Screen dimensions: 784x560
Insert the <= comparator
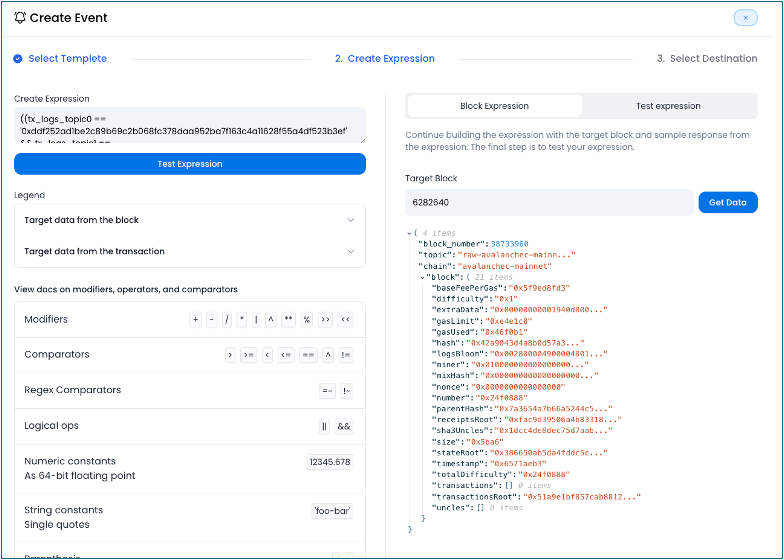[x=286, y=355]
